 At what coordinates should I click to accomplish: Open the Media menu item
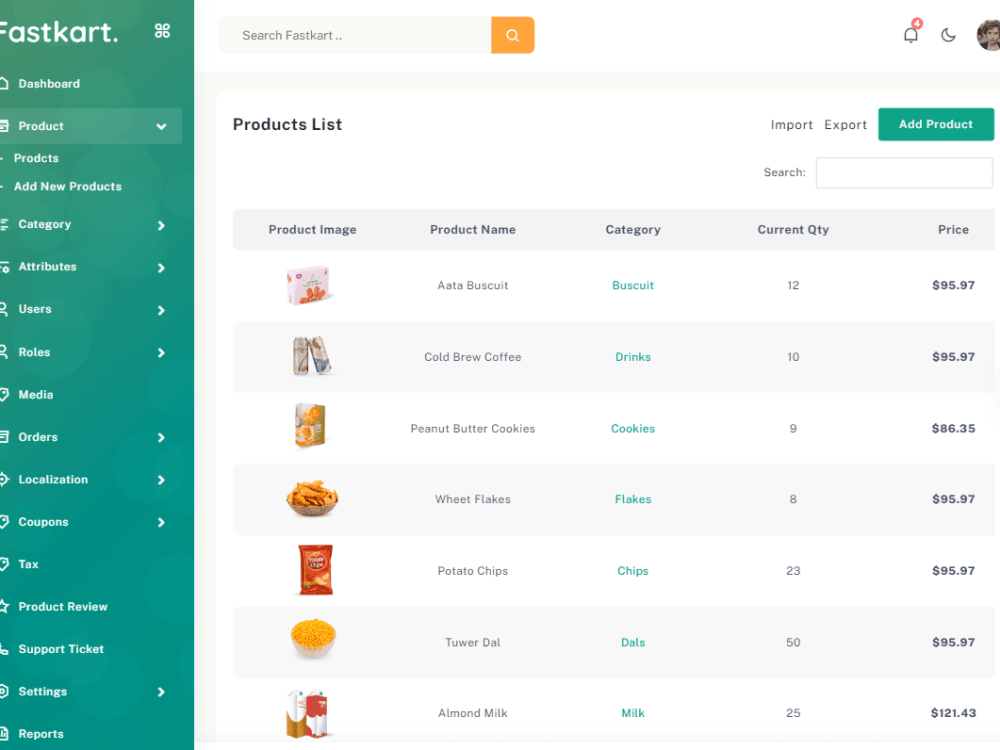(x=36, y=395)
